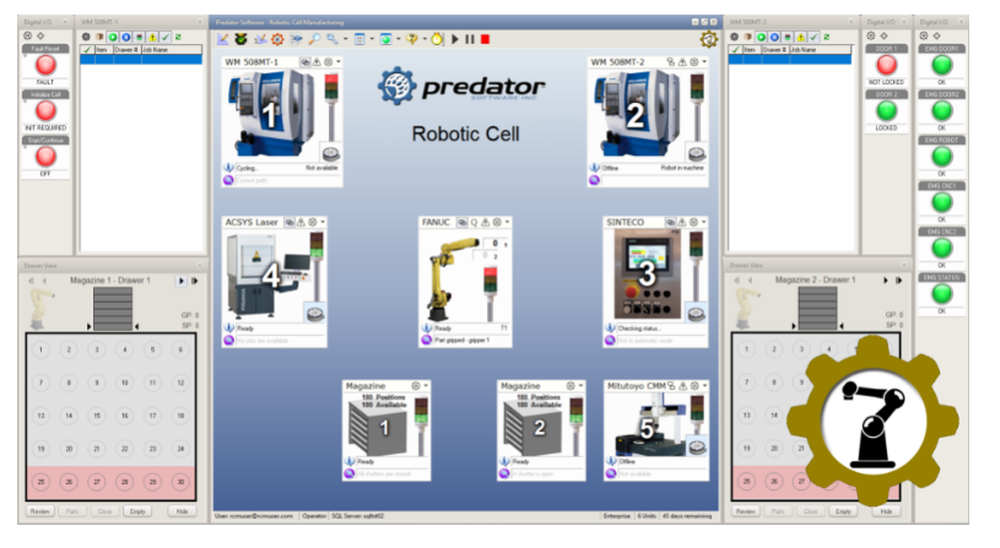The image size is (1000, 548).
Task: Select position 30 in Magazine 1 drawer grid
Action: (180, 482)
